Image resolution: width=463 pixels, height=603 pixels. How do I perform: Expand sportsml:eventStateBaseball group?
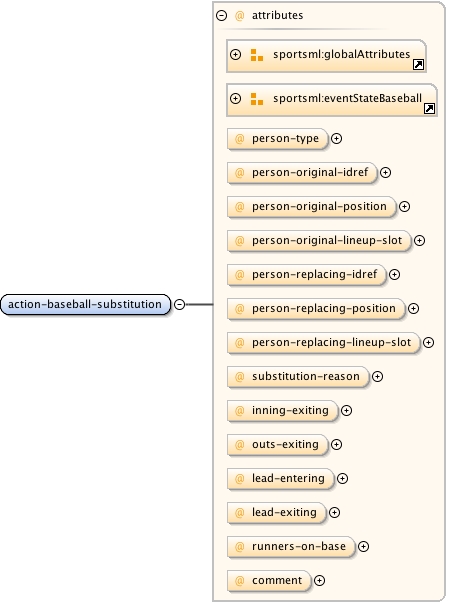pyautogui.click(x=235, y=98)
